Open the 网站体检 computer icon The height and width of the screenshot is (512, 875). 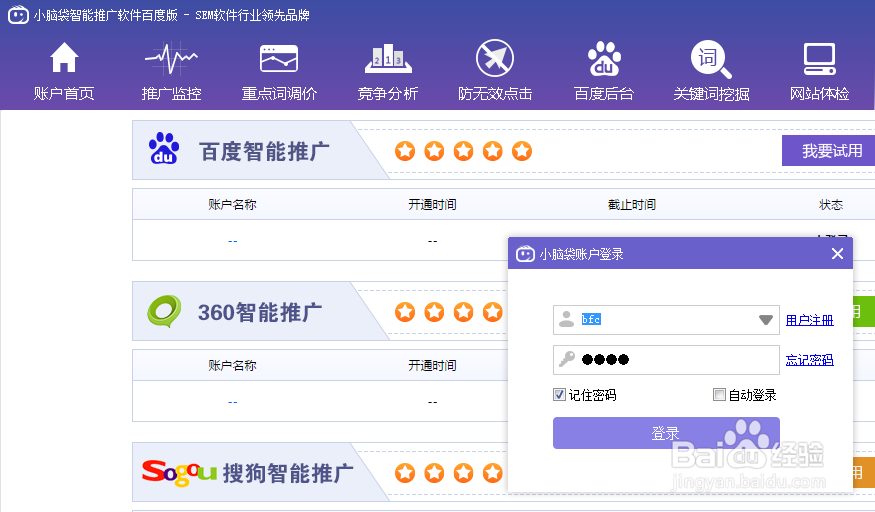[819, 59]
